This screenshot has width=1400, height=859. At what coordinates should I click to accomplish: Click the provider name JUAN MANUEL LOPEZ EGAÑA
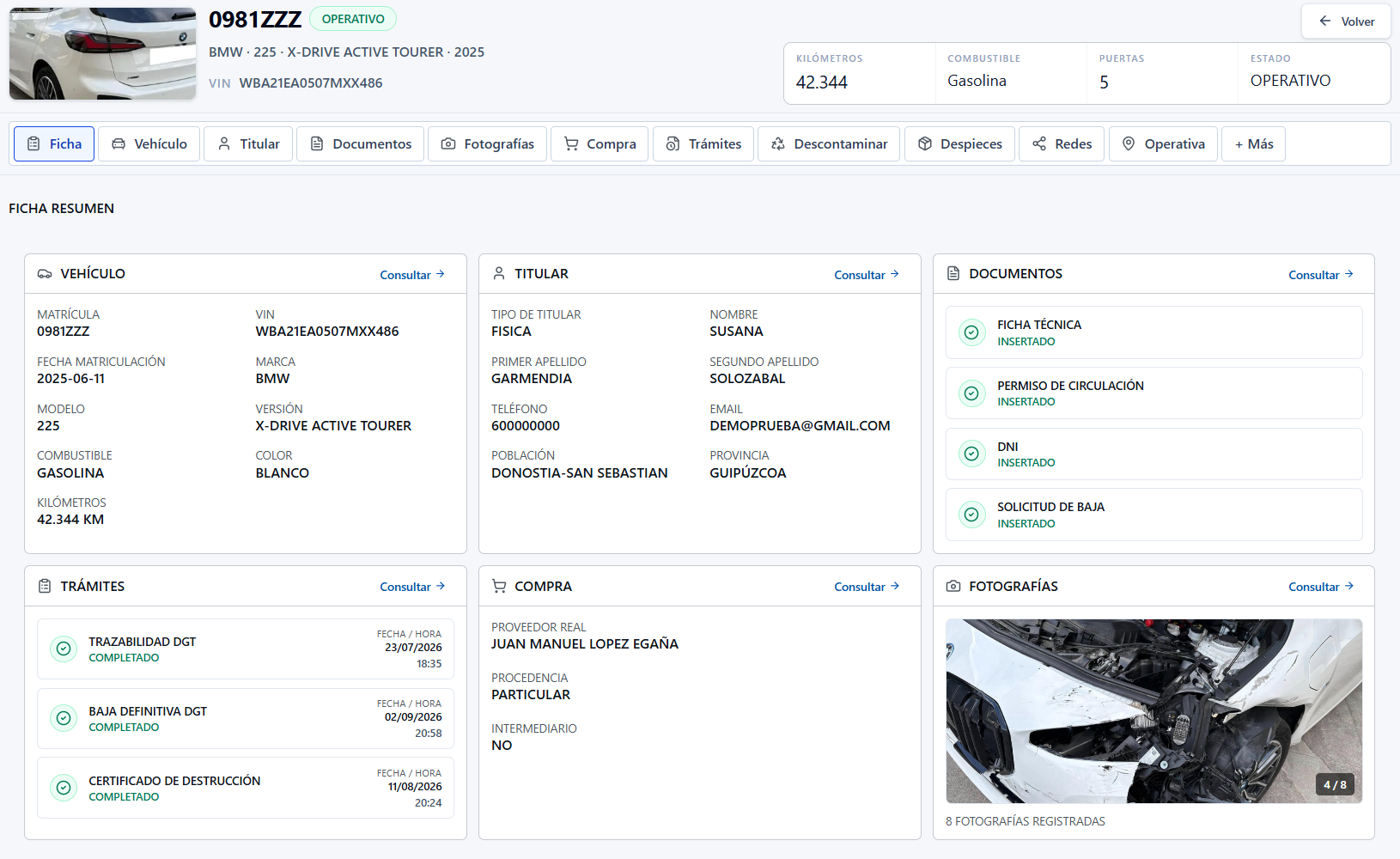point(585,644)
